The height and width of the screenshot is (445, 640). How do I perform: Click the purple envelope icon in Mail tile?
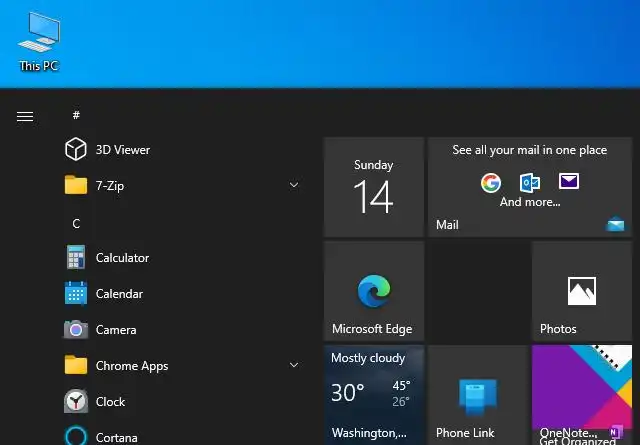pyautogui.click(x=569, y=181)
